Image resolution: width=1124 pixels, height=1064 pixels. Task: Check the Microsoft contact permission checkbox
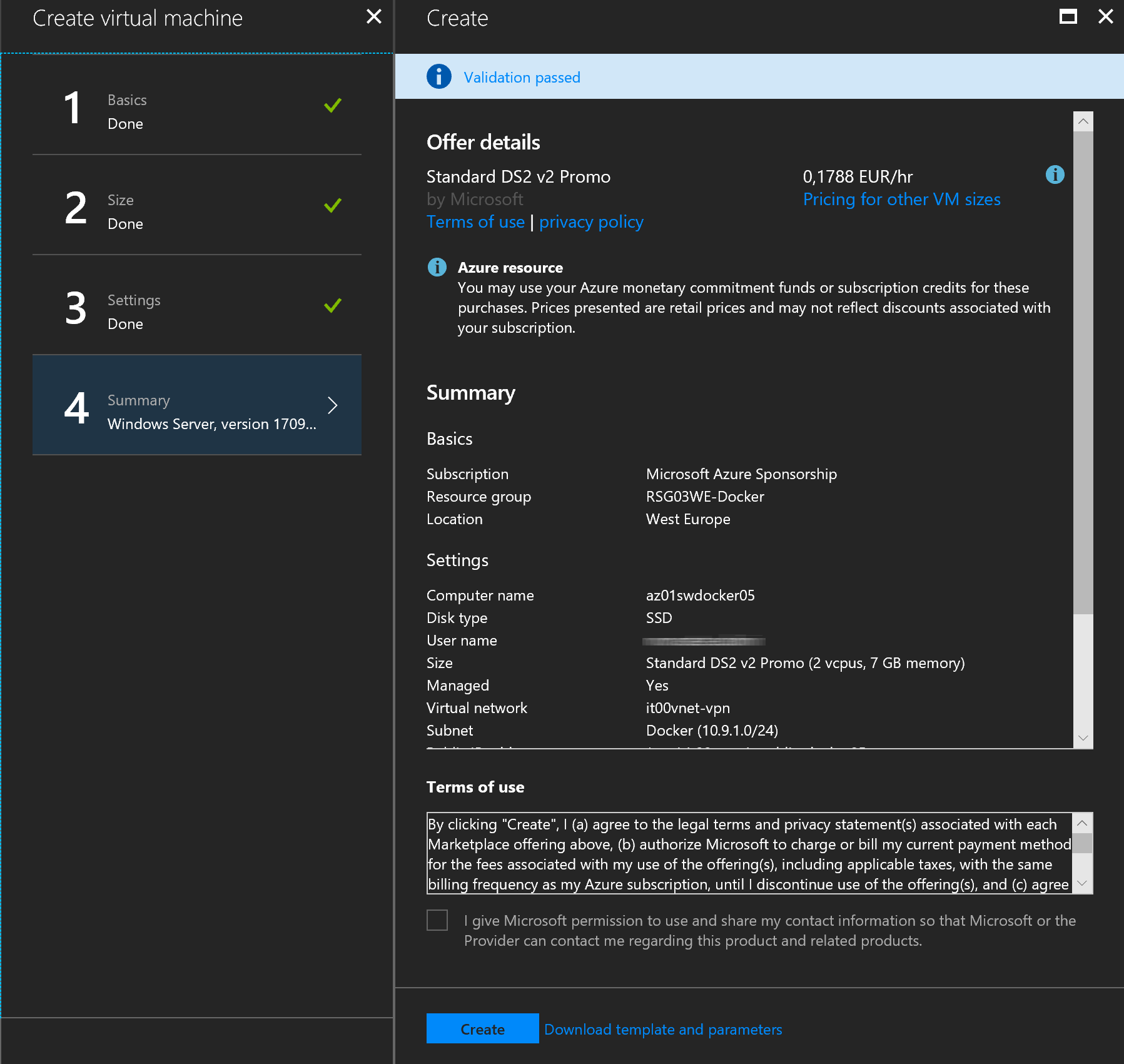pyautogui.click(x=437, y=920)
